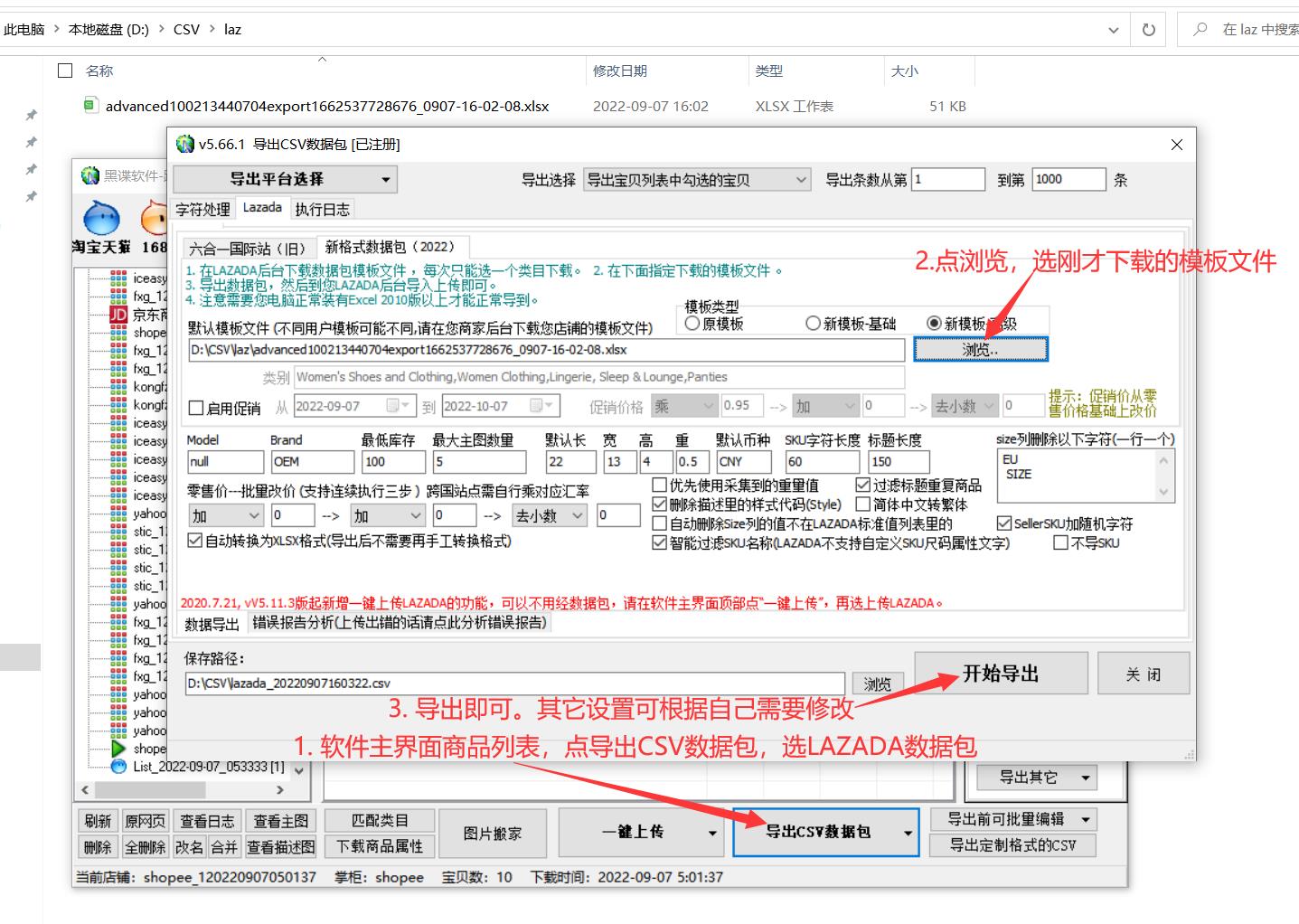Viewport: 1299px width, 924px height.
Task: Select the 新模板-基础 radio button
Action: (x=813, y=323)
